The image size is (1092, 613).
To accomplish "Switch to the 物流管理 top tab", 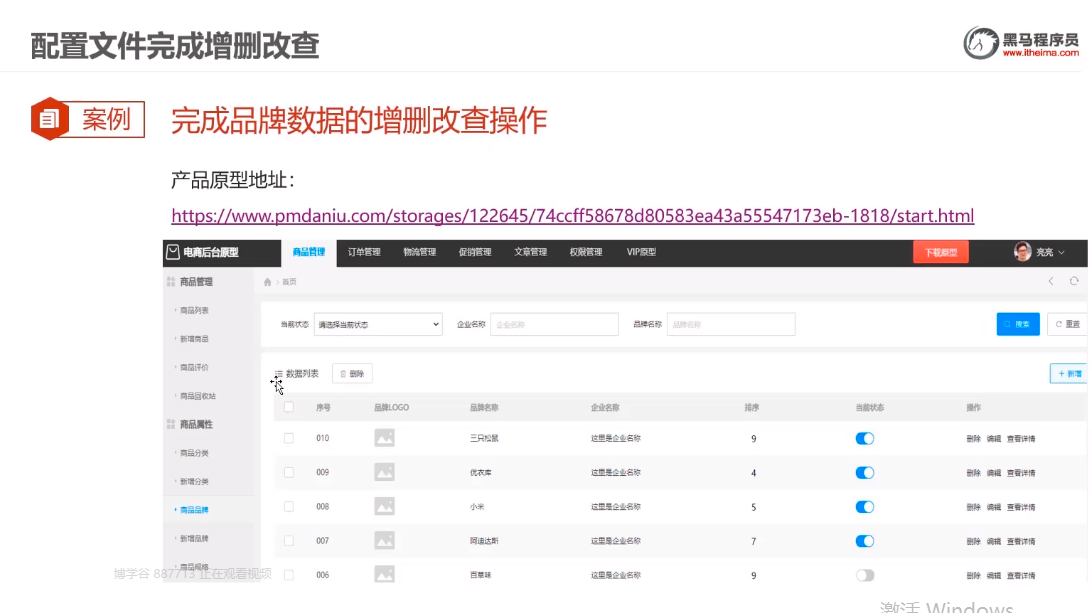I will pos(419,252).
